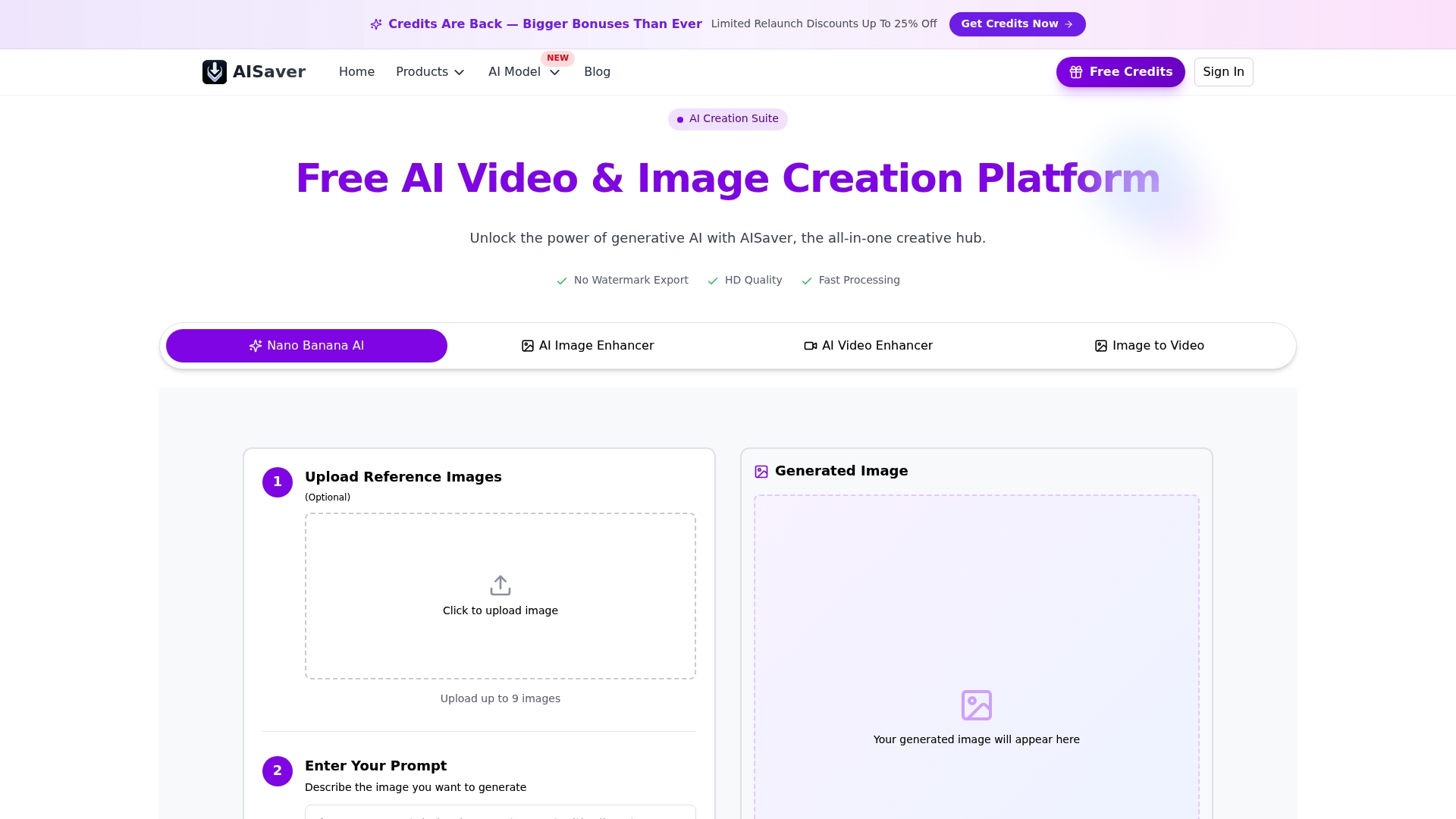Viewport: 1456px width, 819px height.
Task: Click the Image to Video picture icon
Action: (1101, 346)
